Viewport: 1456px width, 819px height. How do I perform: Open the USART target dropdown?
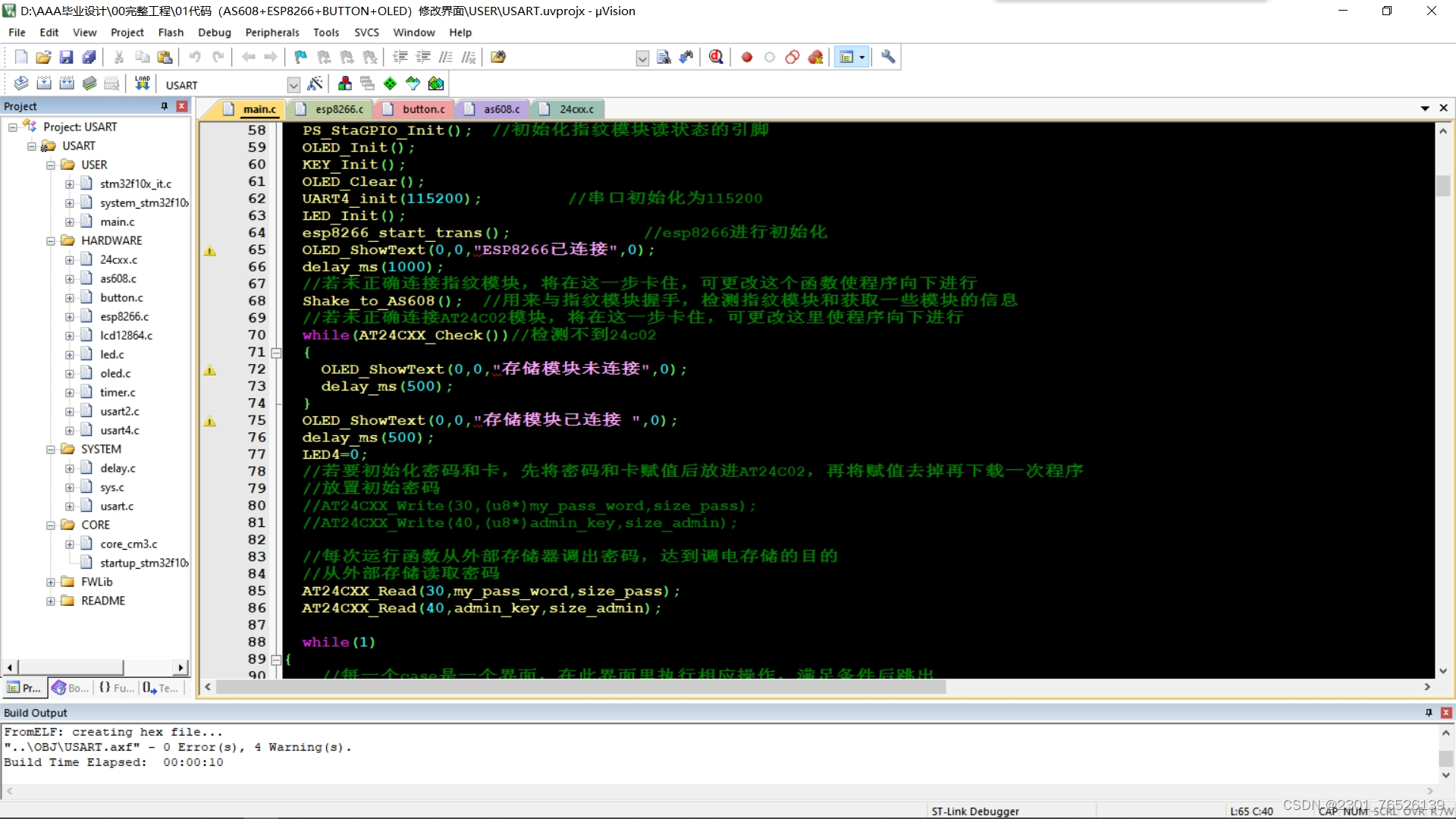point(293,85)
